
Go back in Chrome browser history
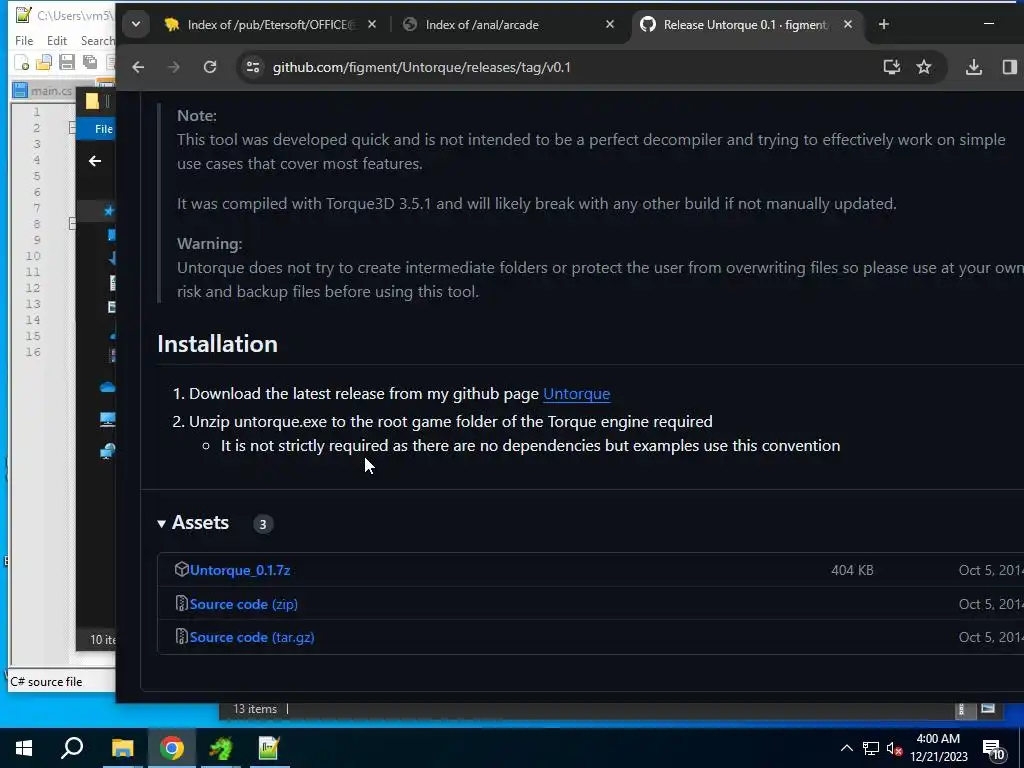tap(138, 67)
